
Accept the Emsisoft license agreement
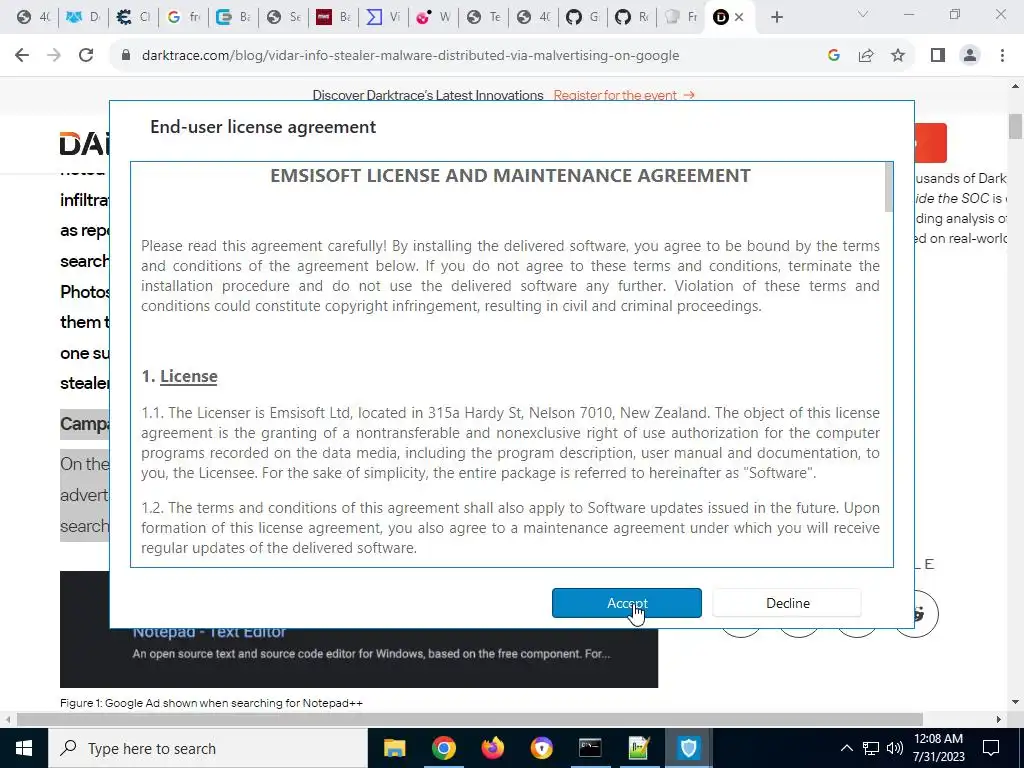point(626,603)
